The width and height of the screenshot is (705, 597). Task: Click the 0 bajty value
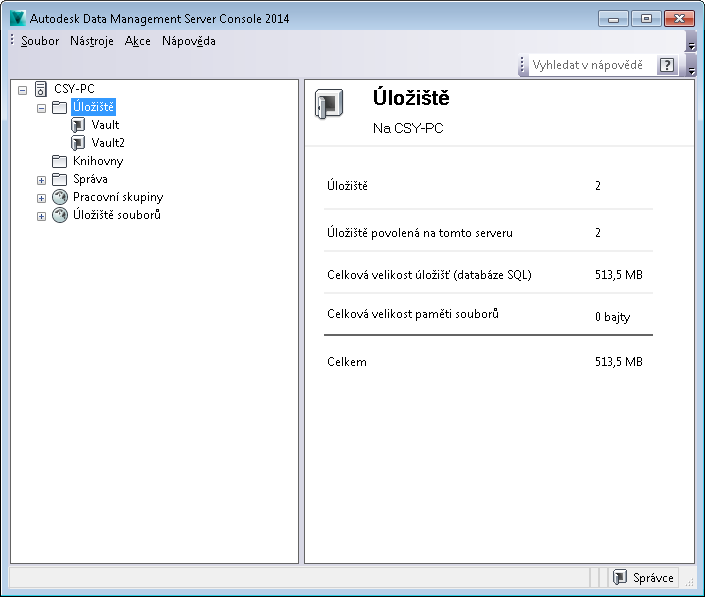coord(612,317)
